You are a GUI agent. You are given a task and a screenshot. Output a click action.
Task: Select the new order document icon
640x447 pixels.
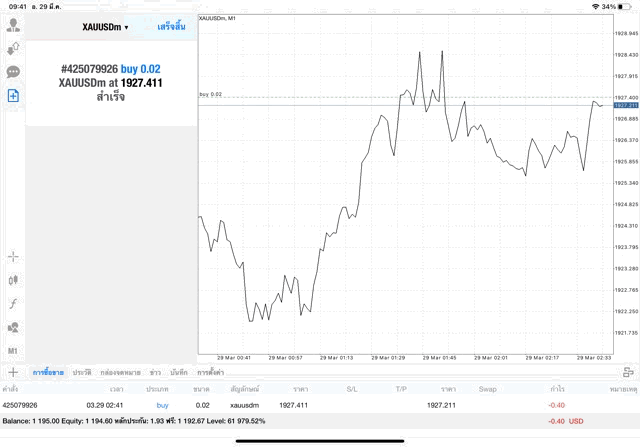[x=13, y=96]
